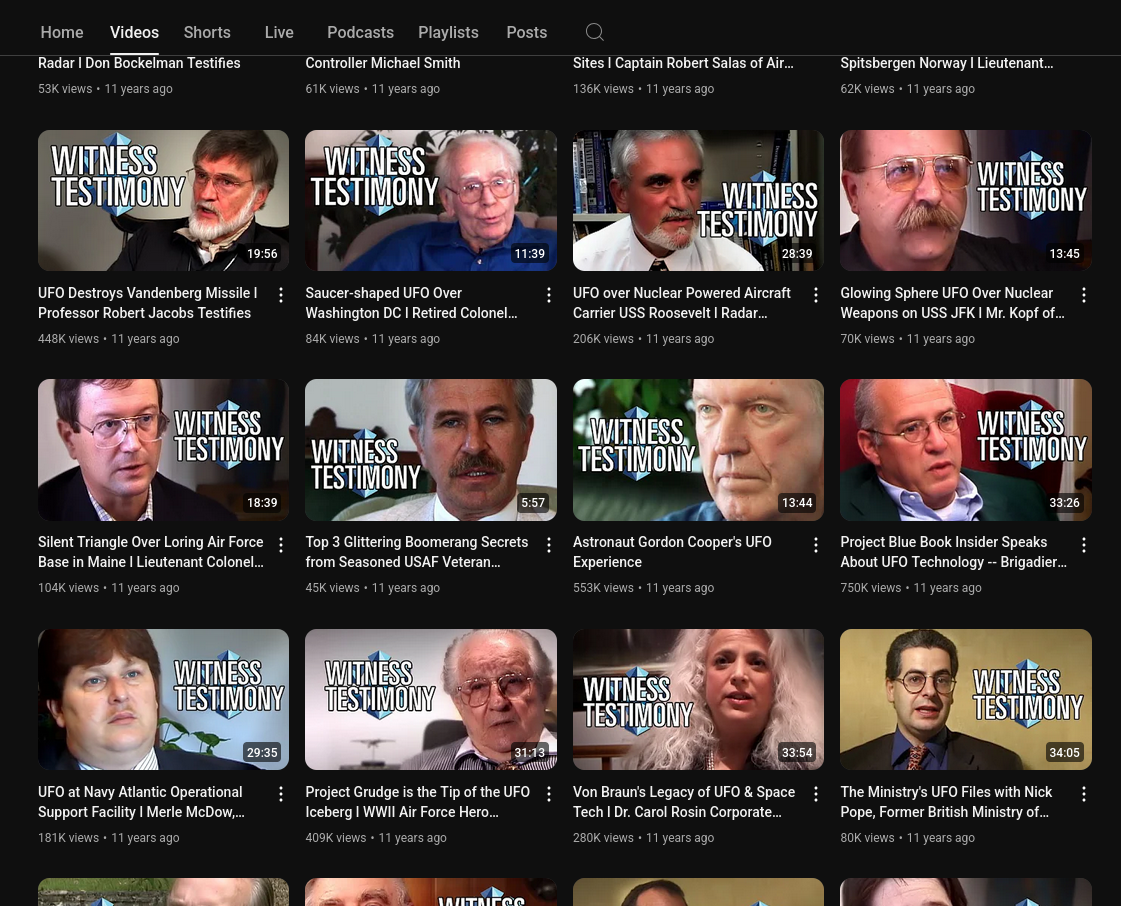Image resolution: width=1121 pixels, height=906 pixels.
Task: Play the 19:56 Robert Jacobs thumbnail
Action: pos(164,200)
